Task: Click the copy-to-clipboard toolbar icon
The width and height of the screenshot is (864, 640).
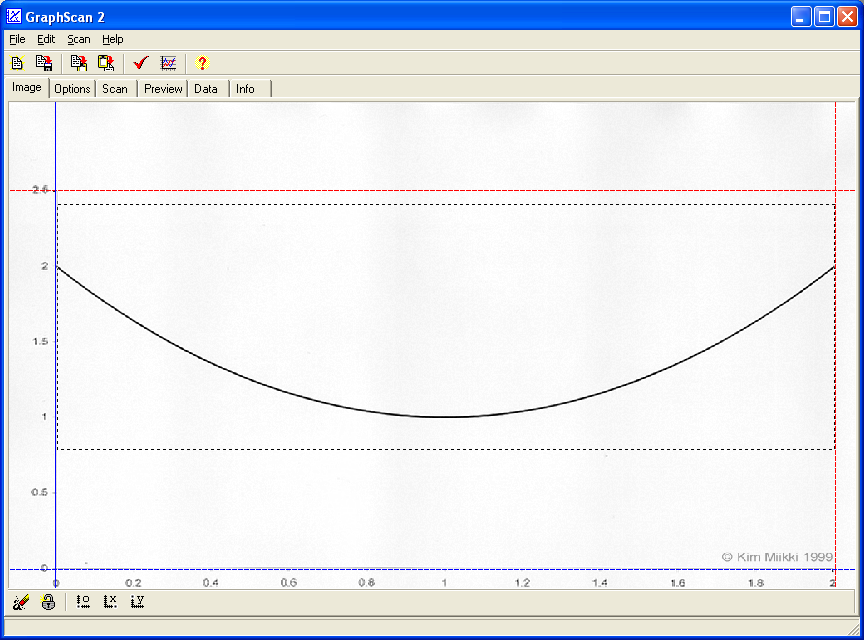Action: pyautogui.click(x=79, y=63)
